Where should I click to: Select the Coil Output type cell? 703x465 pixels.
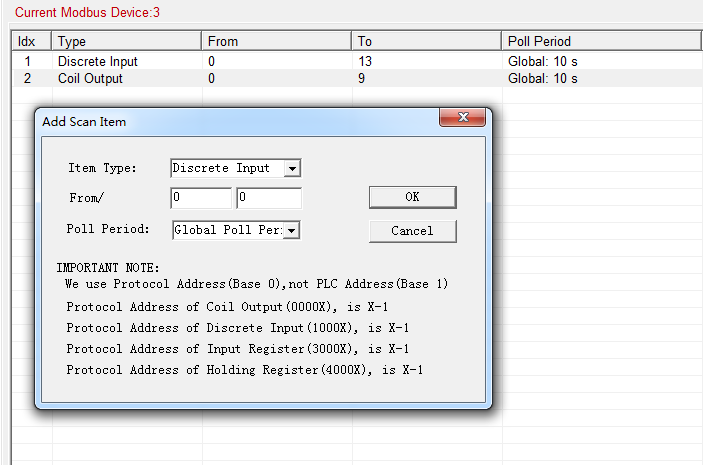pyautogui.click(x=90, y=78)
